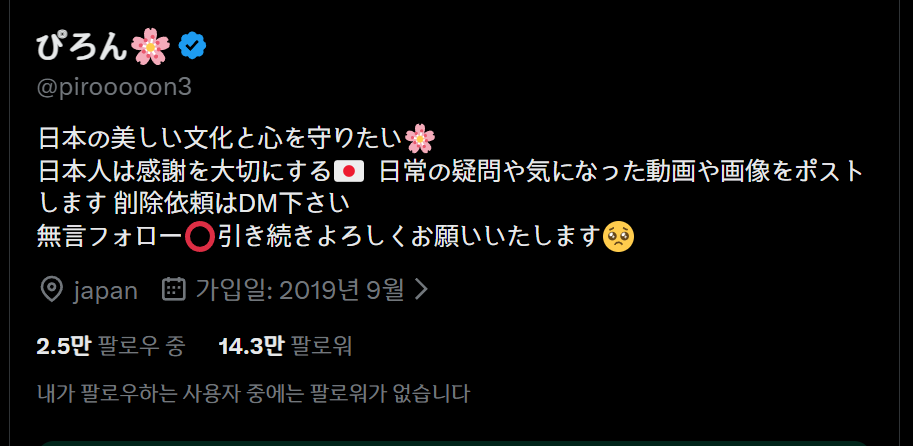Click the cherry blossom emoji beside the name
This screenshot has height=446, width=913.
point(150,47)
